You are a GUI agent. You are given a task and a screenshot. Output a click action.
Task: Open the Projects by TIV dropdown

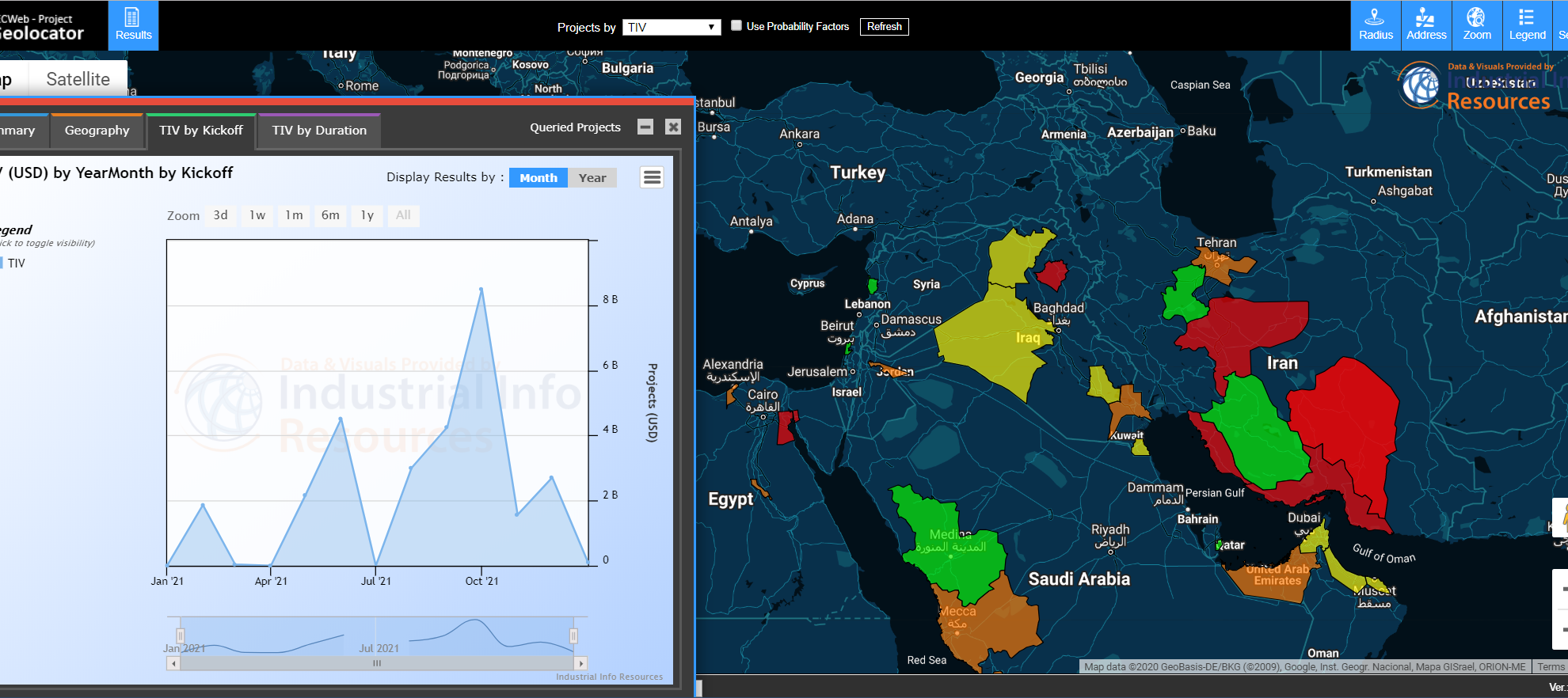tap(672, 27)
